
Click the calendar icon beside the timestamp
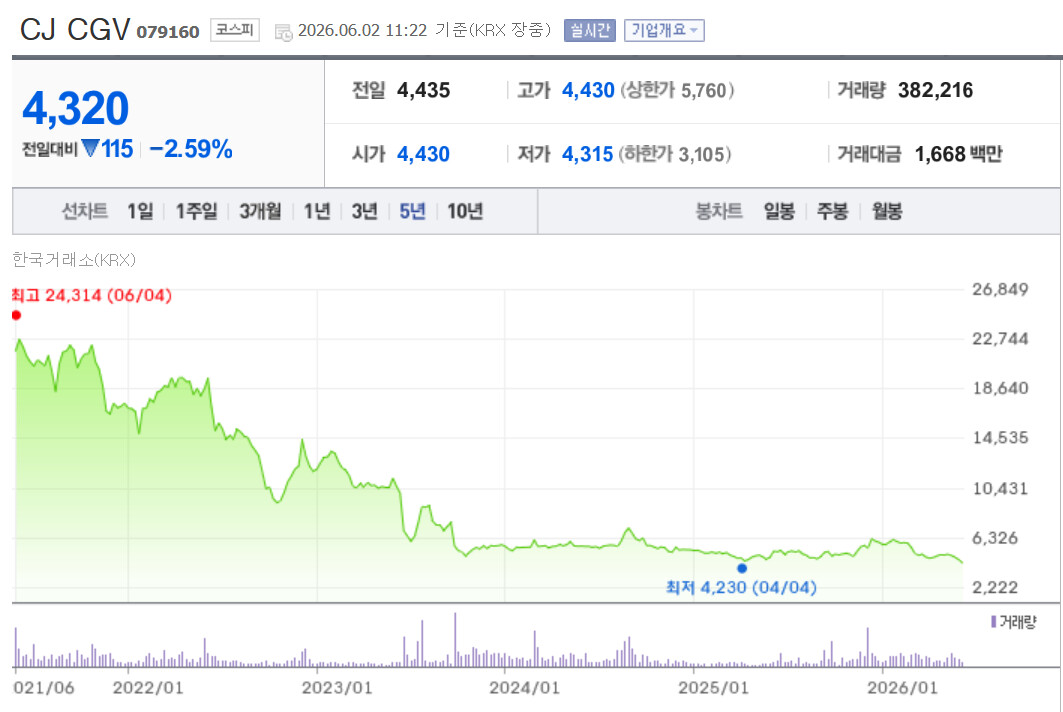click(x=283, y=32)
